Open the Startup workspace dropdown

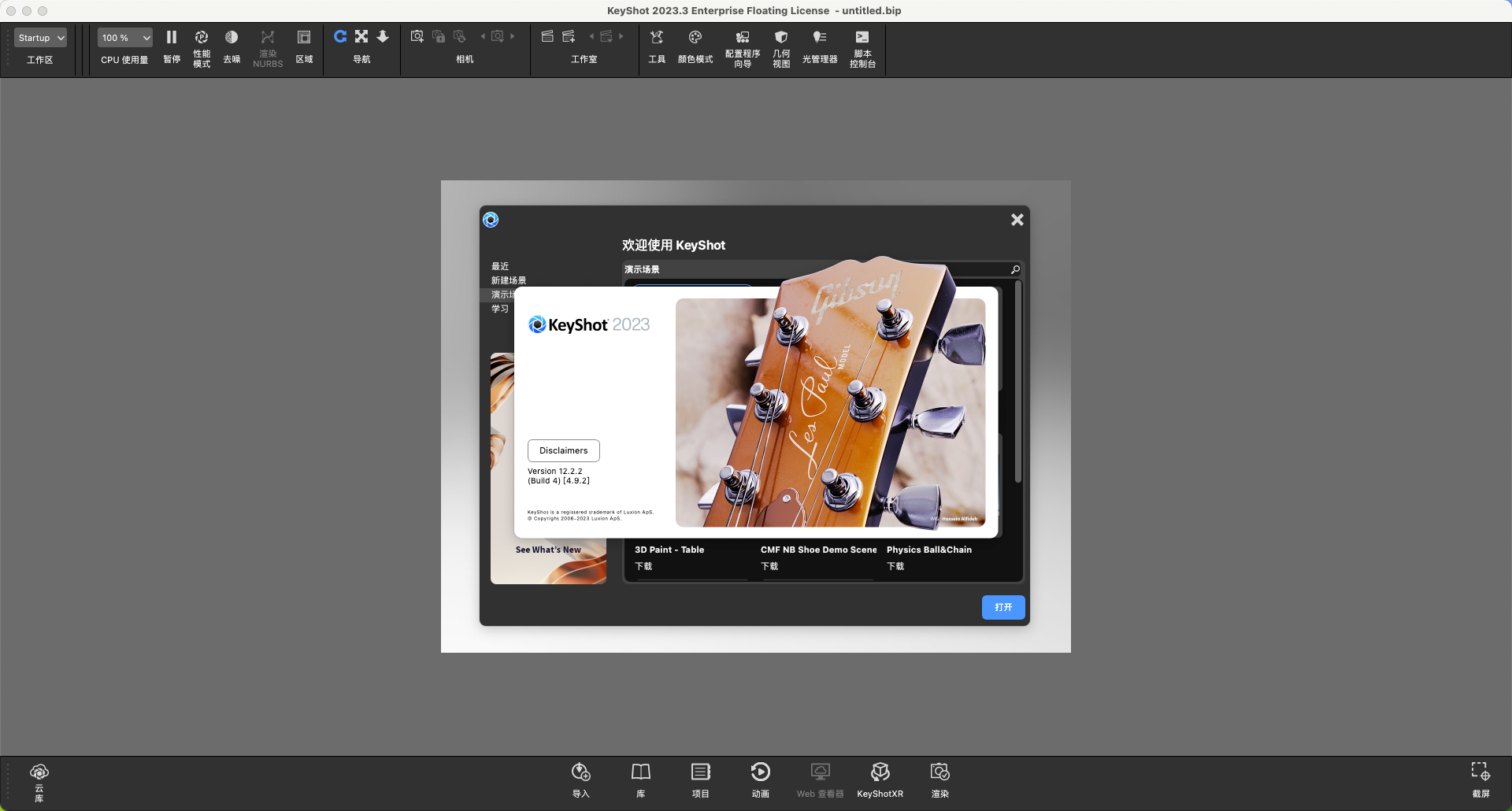40,38
